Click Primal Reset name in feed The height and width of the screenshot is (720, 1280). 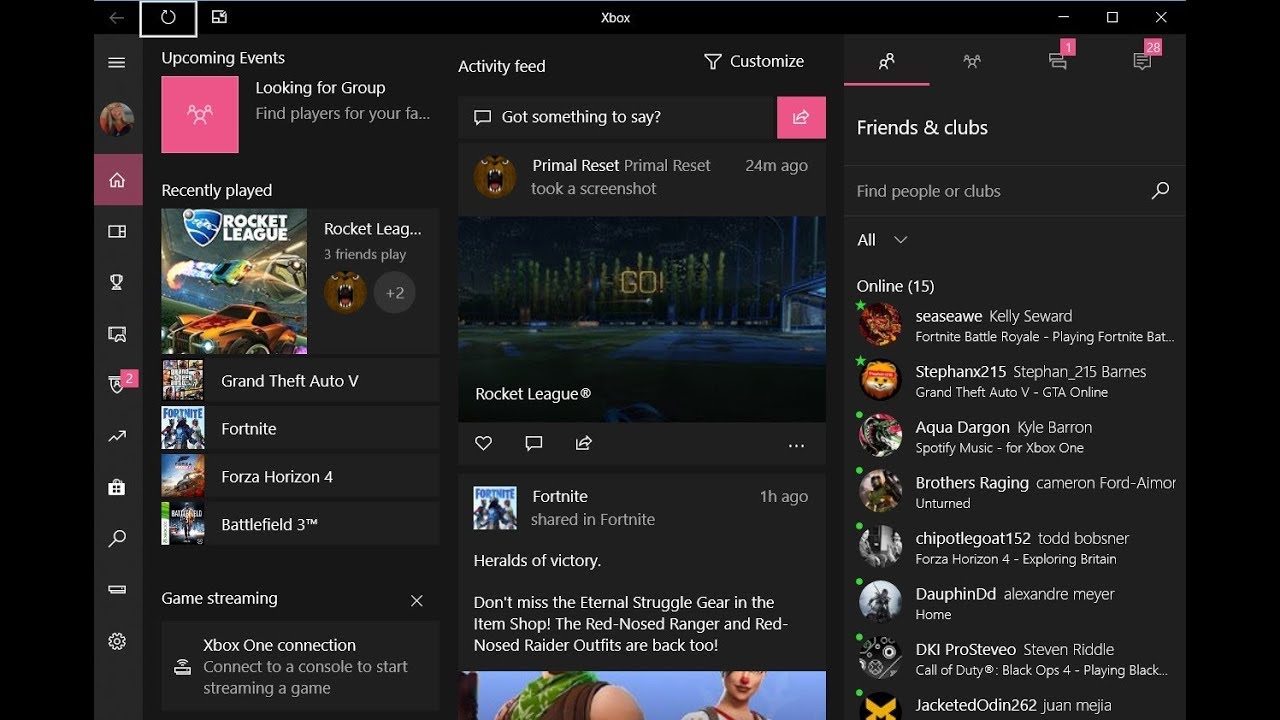(x=575, y=166)
